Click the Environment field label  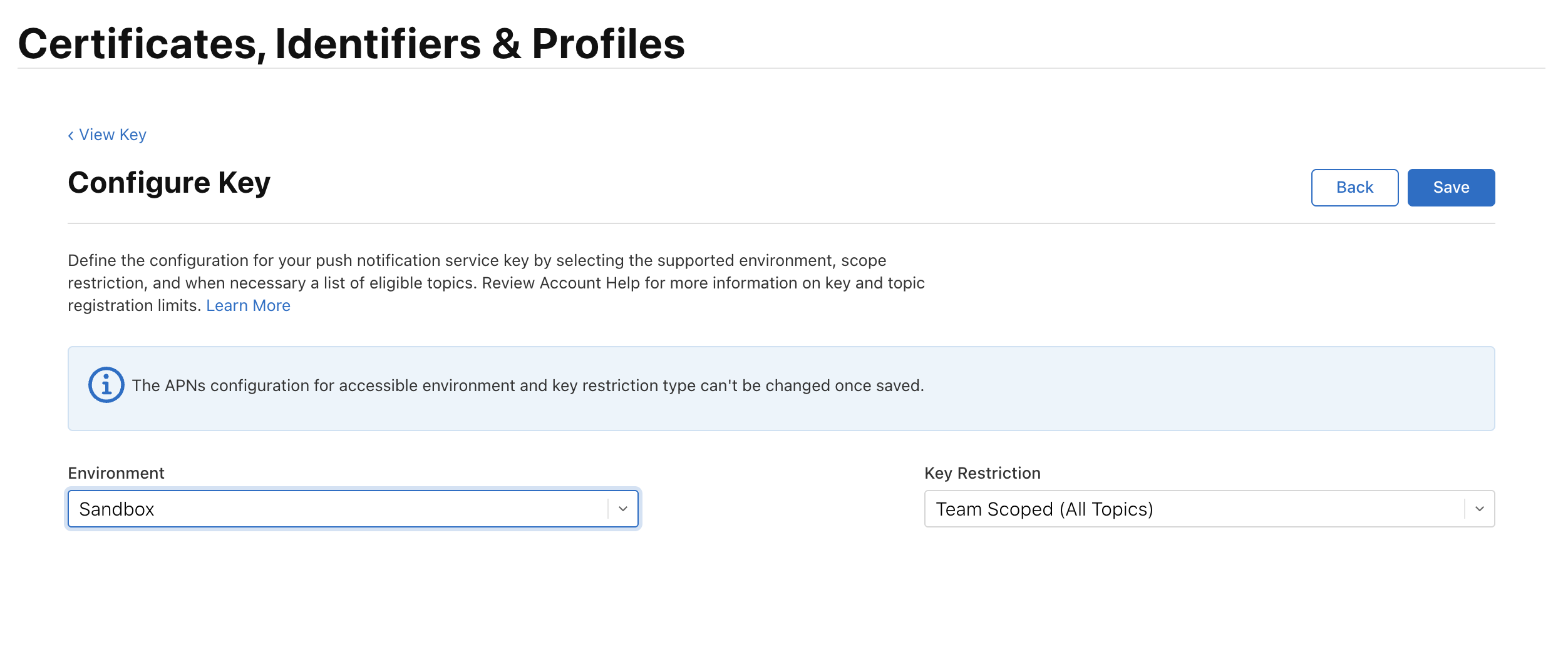pos(116,473)
